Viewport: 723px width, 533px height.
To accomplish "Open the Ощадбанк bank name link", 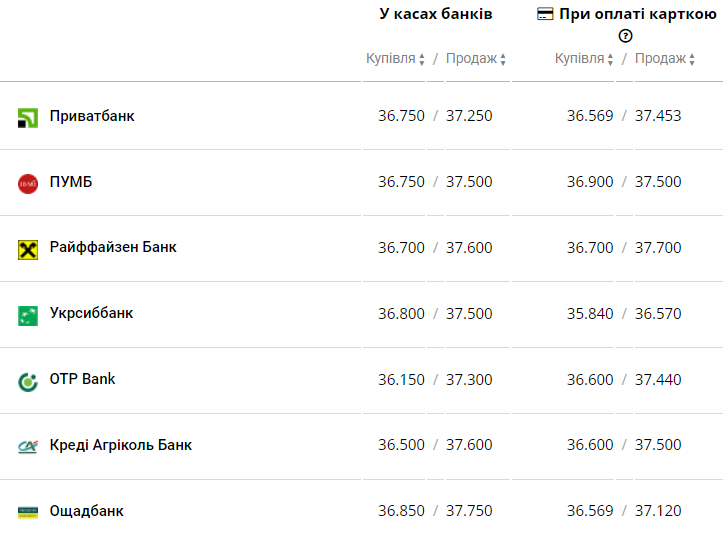I will coord(87,511).
